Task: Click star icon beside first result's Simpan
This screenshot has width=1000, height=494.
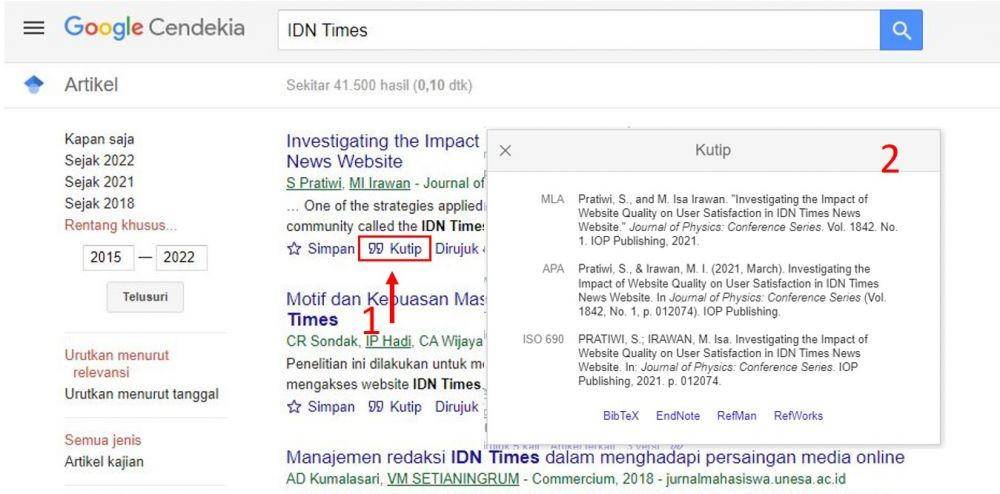Action: tap(294, 249)
